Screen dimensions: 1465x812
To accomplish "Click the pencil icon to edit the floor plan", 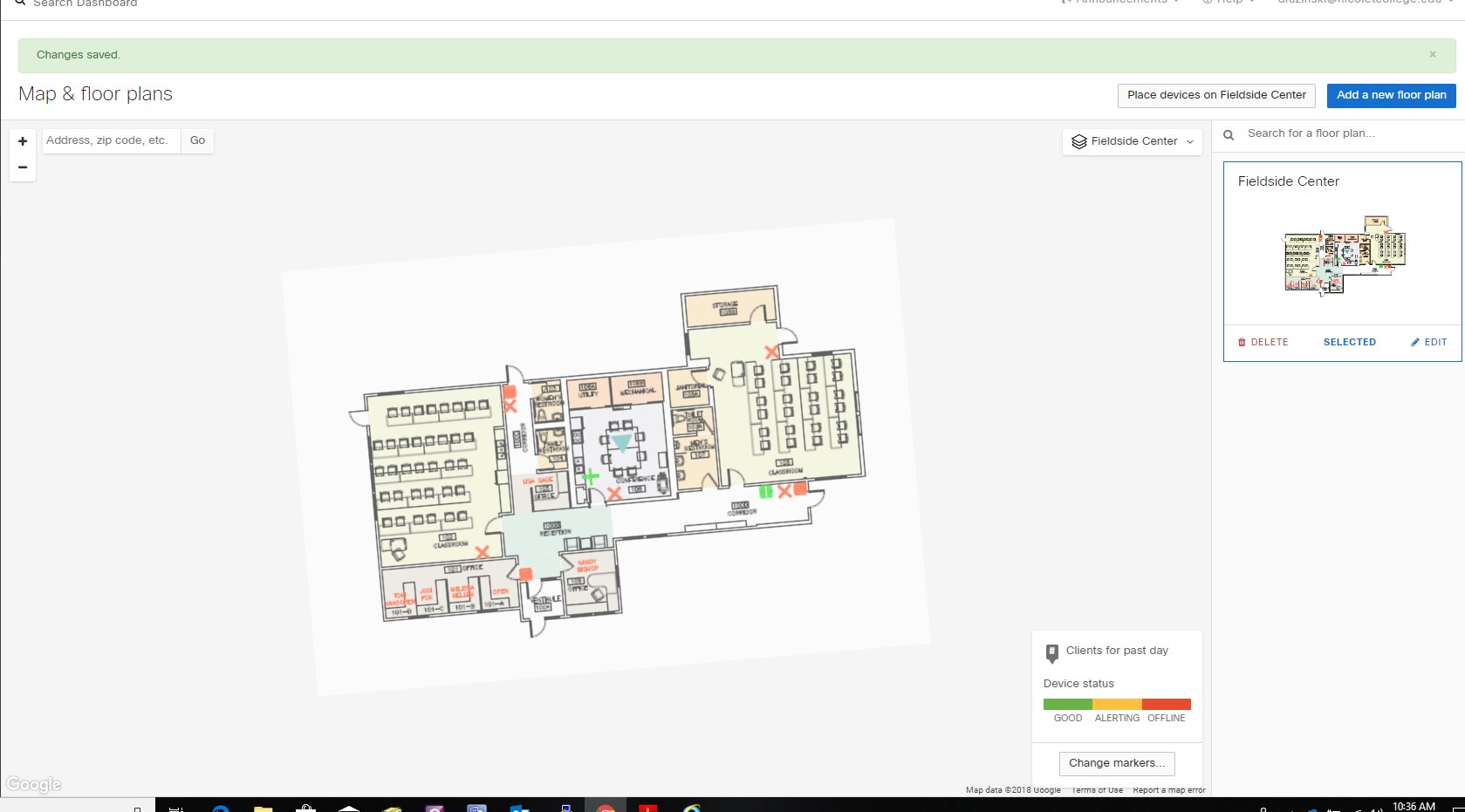I will tap(1415, 342).
